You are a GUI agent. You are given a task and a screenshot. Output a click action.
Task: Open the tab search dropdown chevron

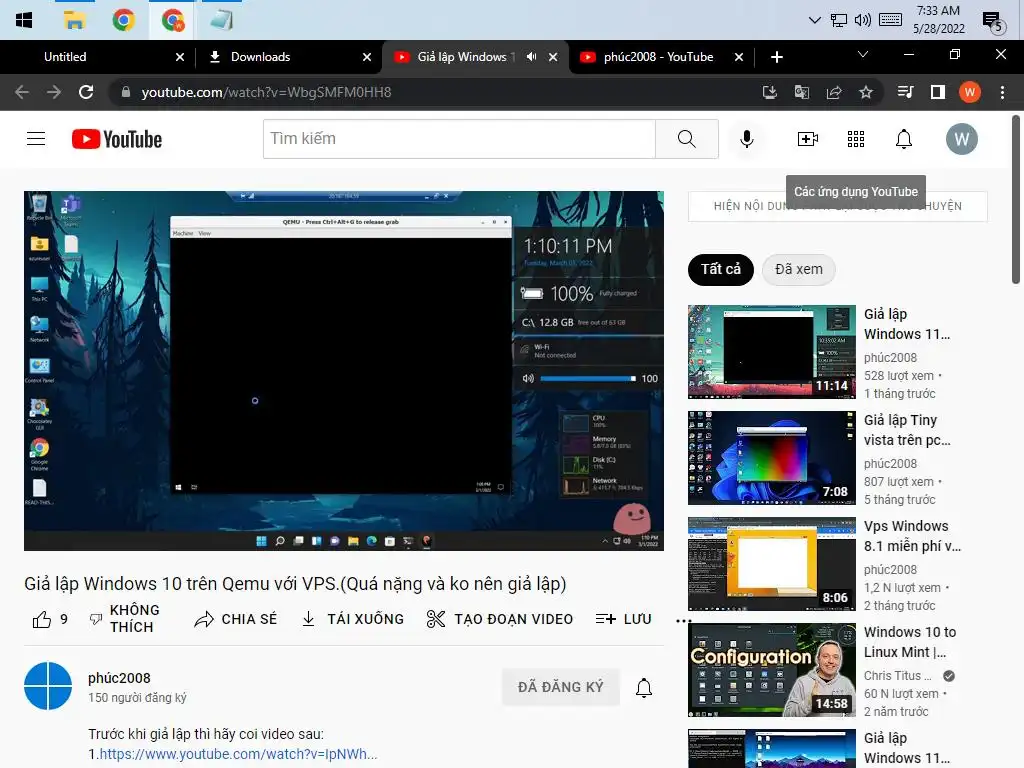pos(863,54)
